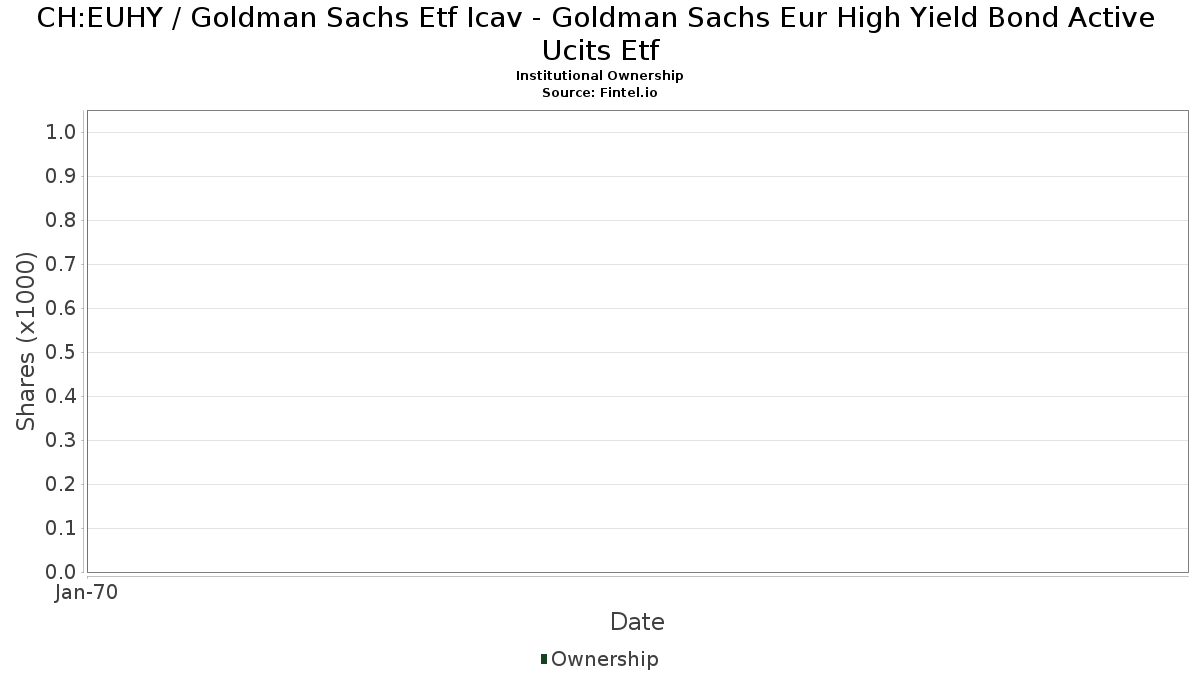Image resolution: width=1200 pixels, height=675 pixels.
Task: Click the Source: Fintel.io text
Action: tap(600, 92)
